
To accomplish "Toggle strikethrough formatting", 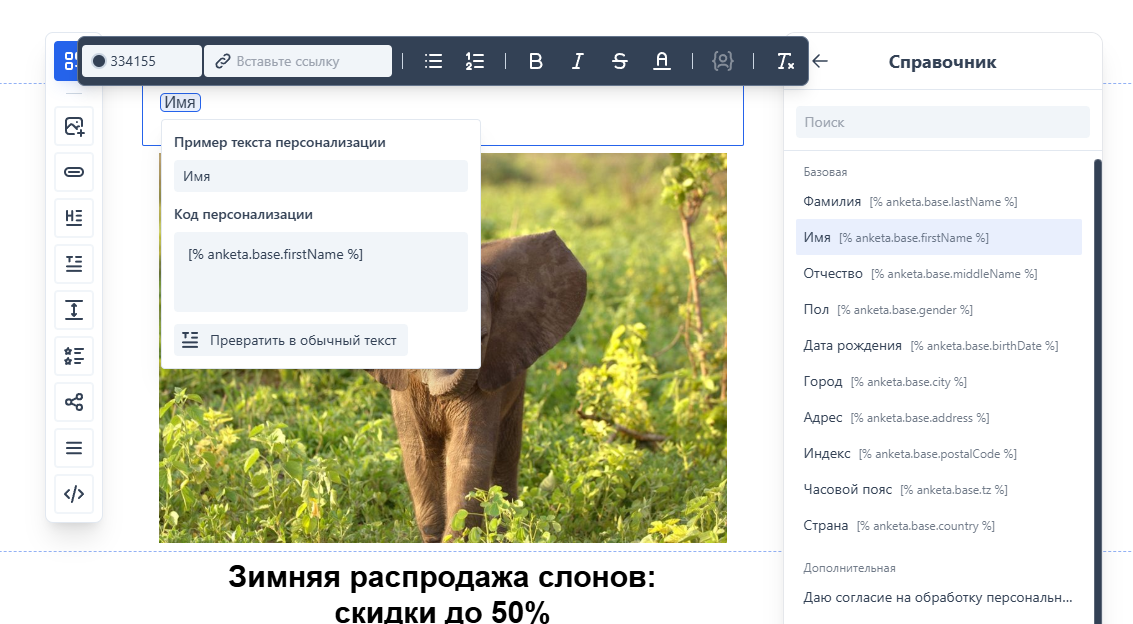I will point(619,61).
